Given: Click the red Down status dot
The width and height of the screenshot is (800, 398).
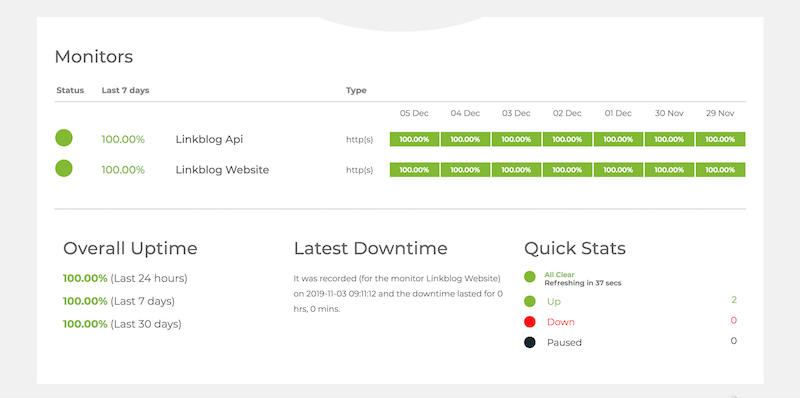Looking at the screenshot, I should coord(530,322).
